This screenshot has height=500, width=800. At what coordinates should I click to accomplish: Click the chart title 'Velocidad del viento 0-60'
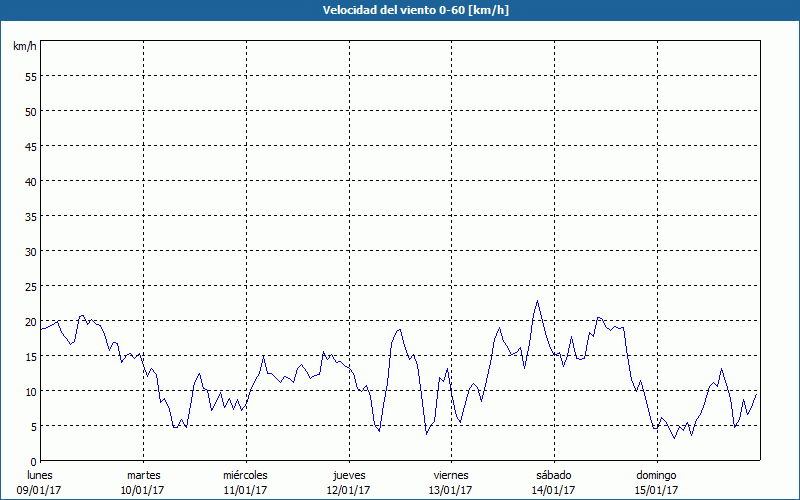[399, 11]
